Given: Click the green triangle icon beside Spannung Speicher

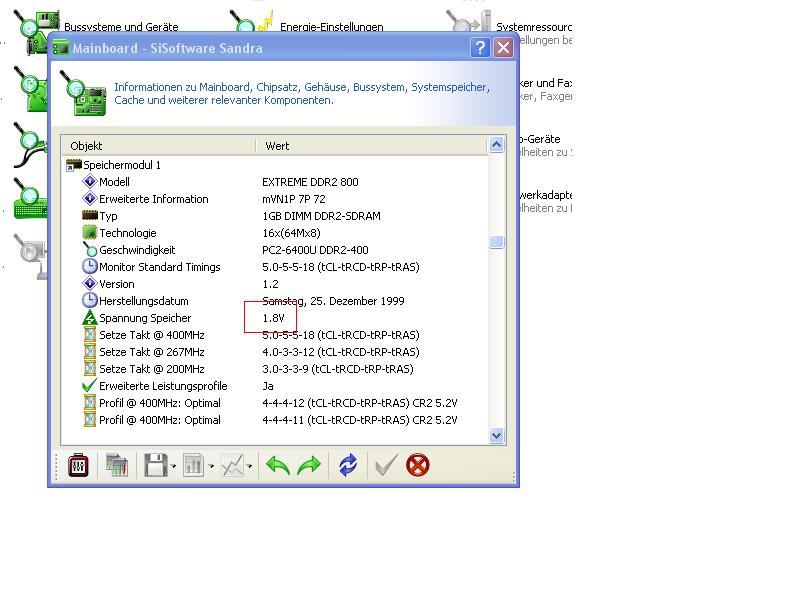Looking at the screenshot, I should 90,317.
